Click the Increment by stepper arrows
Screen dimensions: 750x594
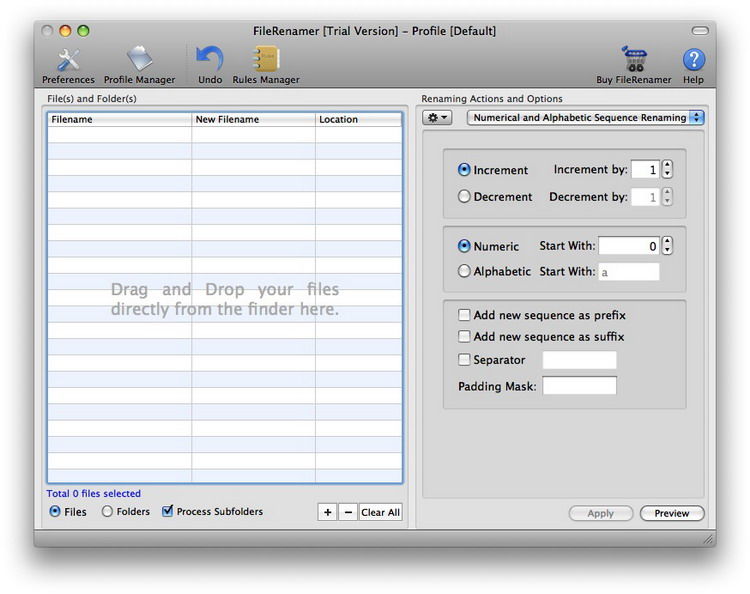coord(667,170)
